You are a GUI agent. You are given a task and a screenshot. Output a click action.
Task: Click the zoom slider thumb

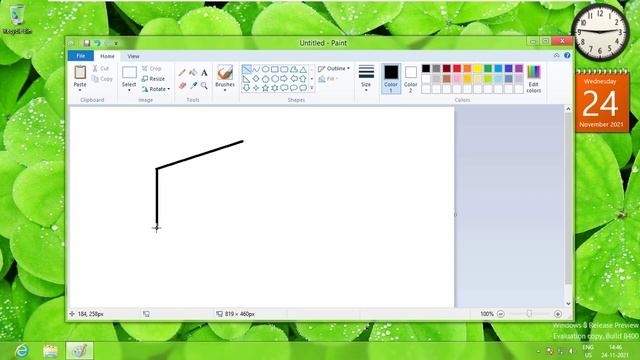(529, 313)
